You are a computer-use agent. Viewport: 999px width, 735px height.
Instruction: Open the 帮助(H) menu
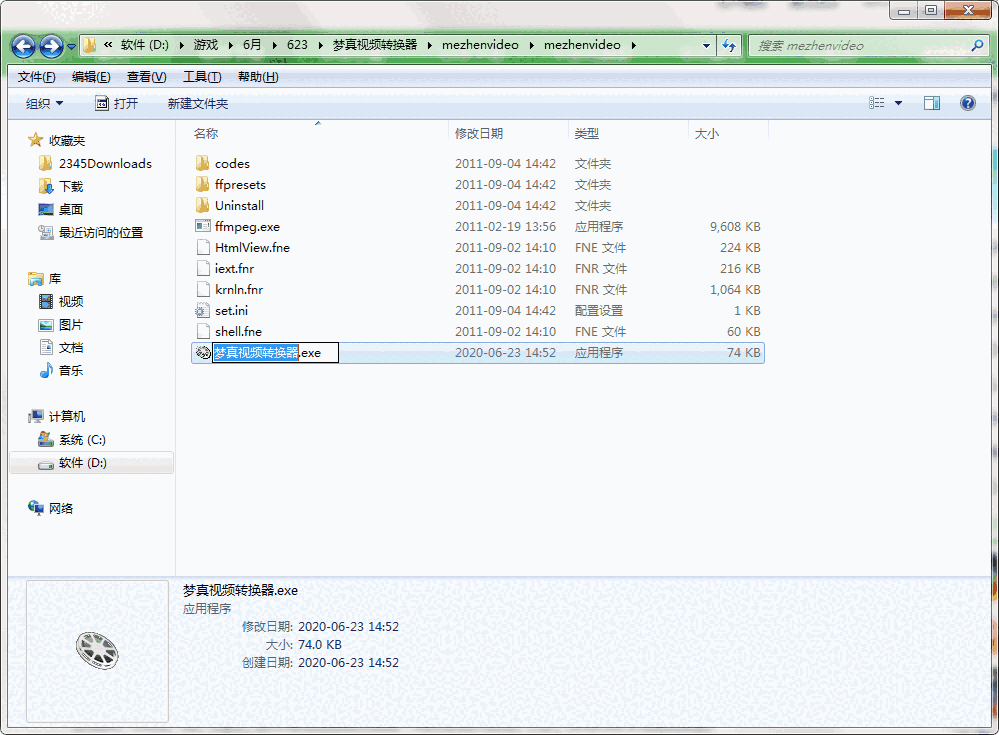tap(258, 77)
